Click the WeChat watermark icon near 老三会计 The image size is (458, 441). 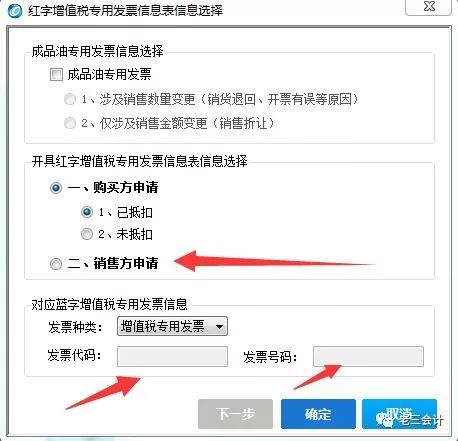coord(383,419)
